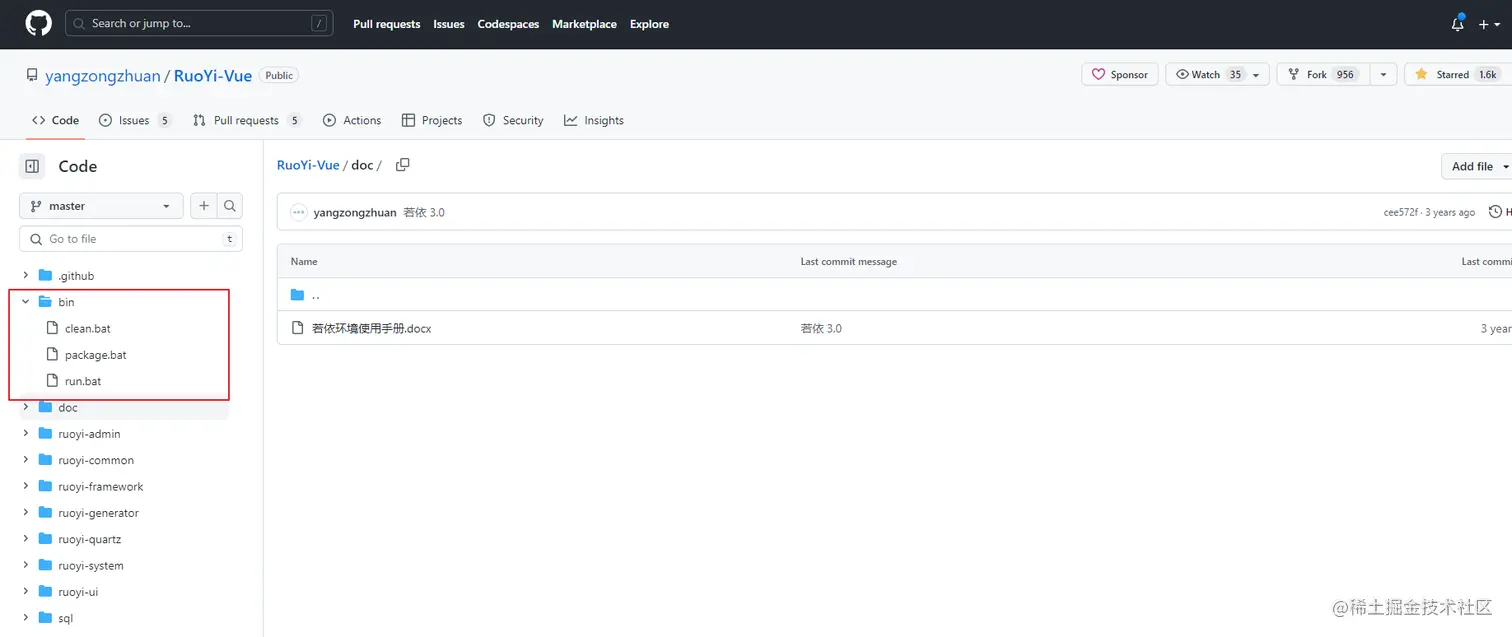Go to Marketplace
The image size is (1512, 637).
coord(584,24)
